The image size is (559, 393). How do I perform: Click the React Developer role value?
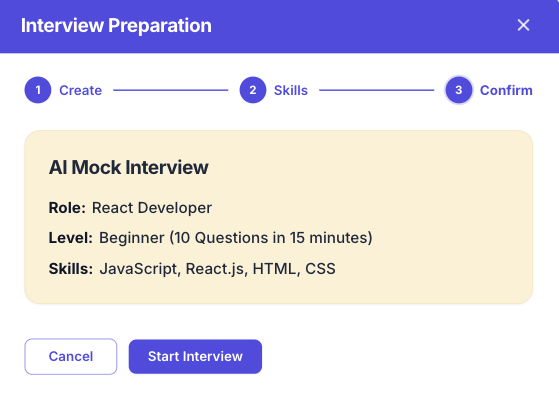click(x=152, y=208)
